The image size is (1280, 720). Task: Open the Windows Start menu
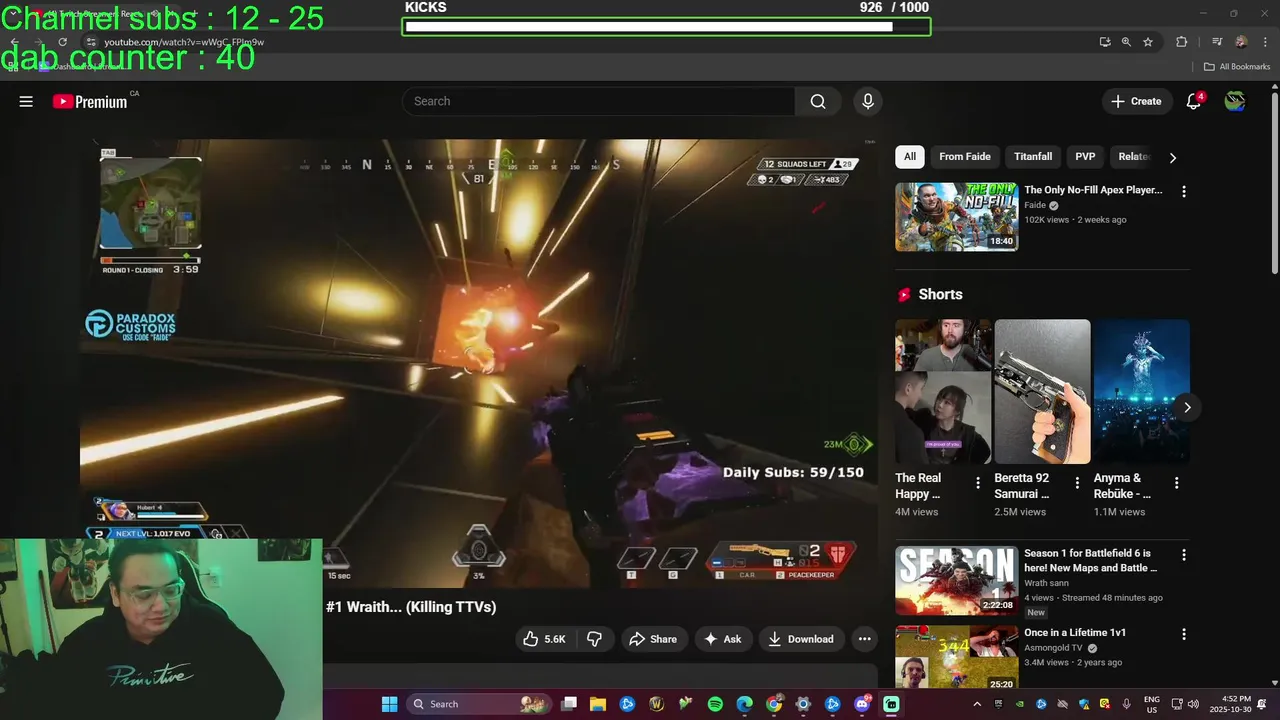[389, 704]
